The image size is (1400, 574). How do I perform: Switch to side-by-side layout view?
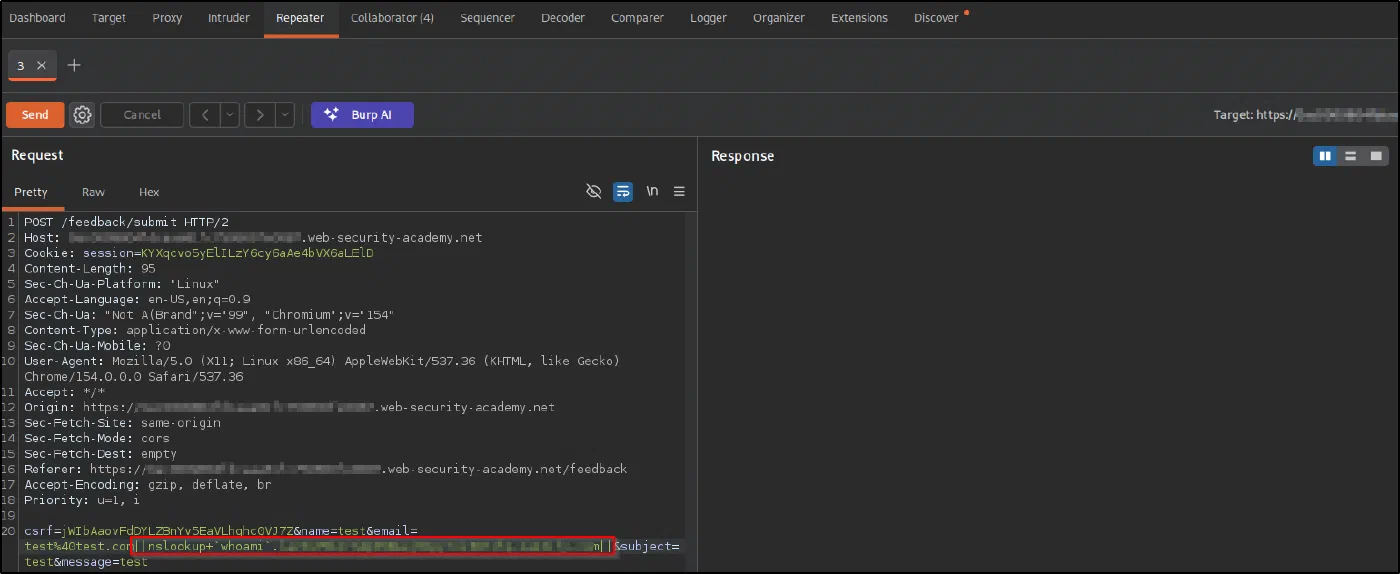[x=1325, y=156]
